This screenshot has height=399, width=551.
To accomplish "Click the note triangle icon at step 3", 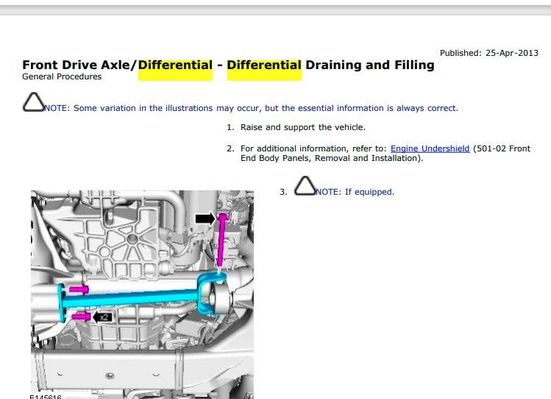I will (x=305, y=186).
